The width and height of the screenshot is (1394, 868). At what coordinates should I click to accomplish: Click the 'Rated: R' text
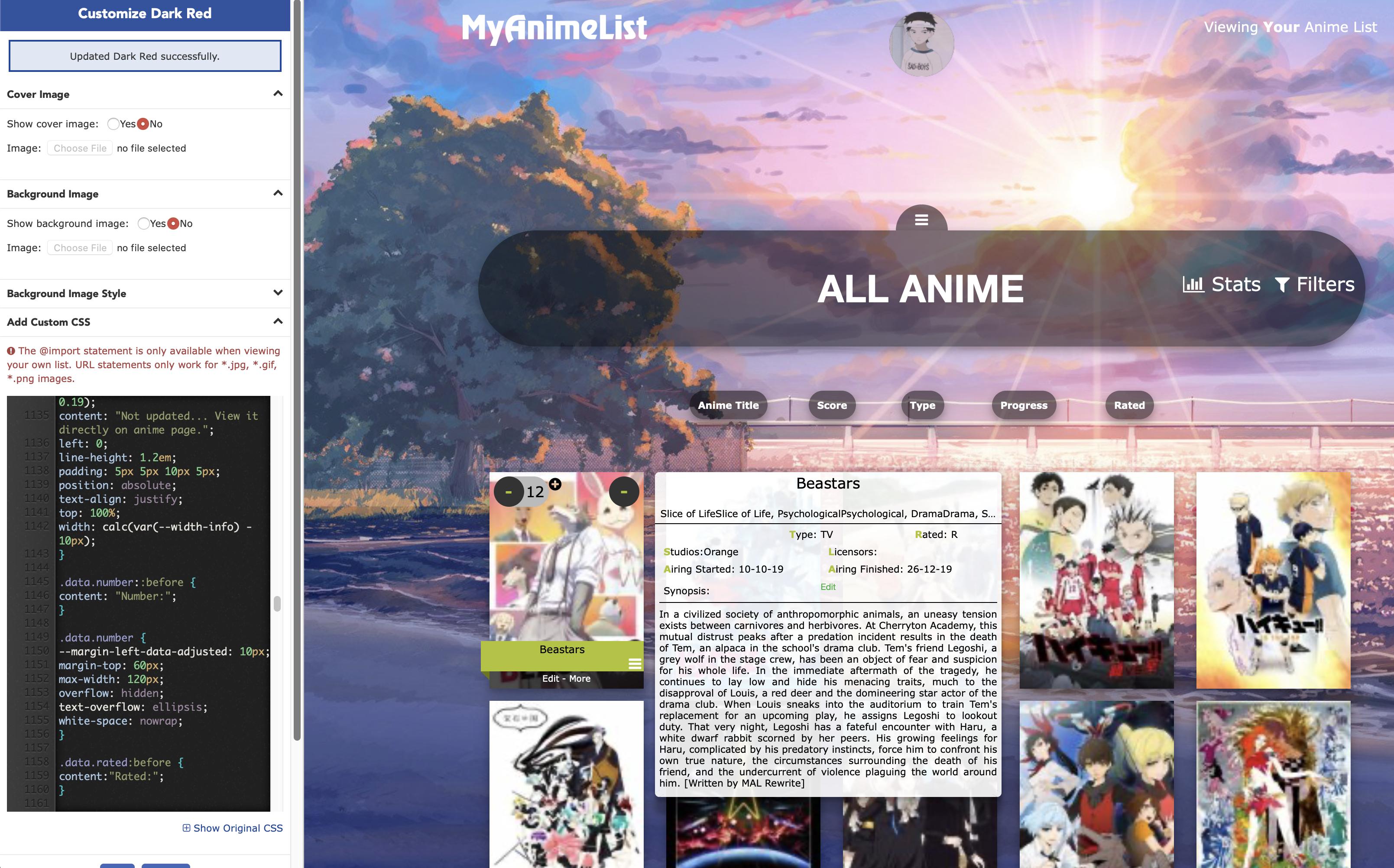[936, 534]
